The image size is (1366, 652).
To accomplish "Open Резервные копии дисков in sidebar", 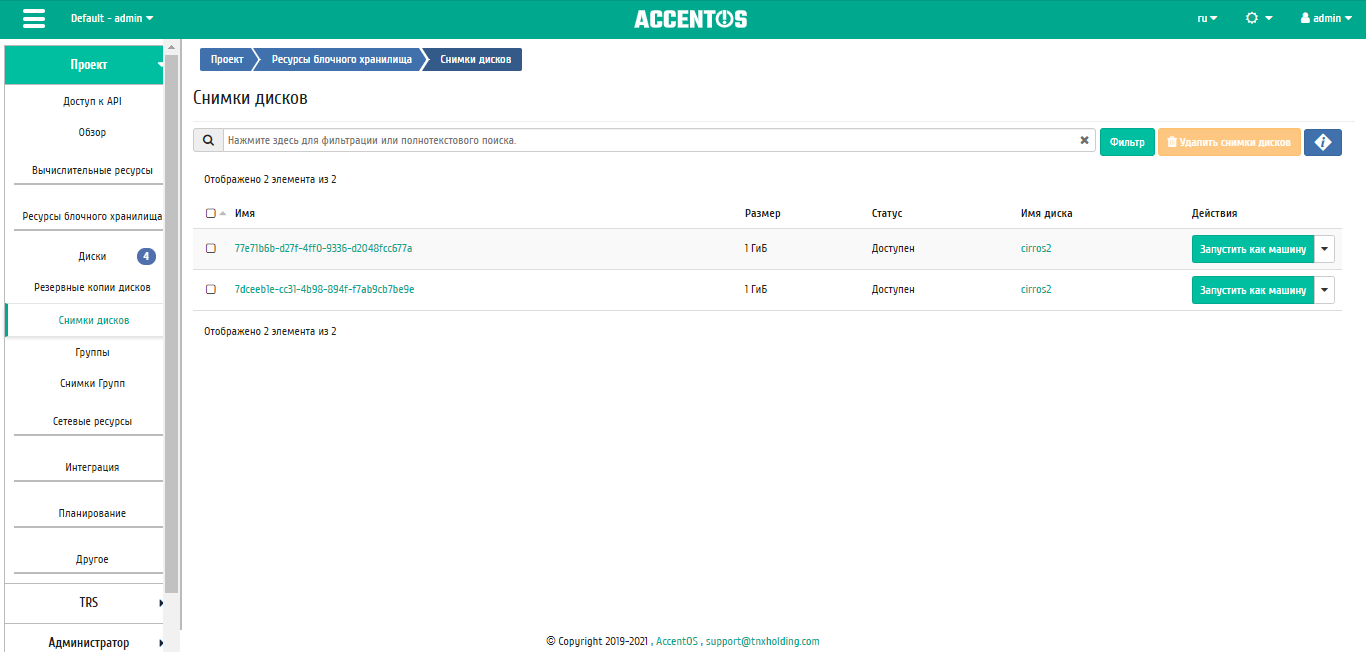I will coord(92,288).
